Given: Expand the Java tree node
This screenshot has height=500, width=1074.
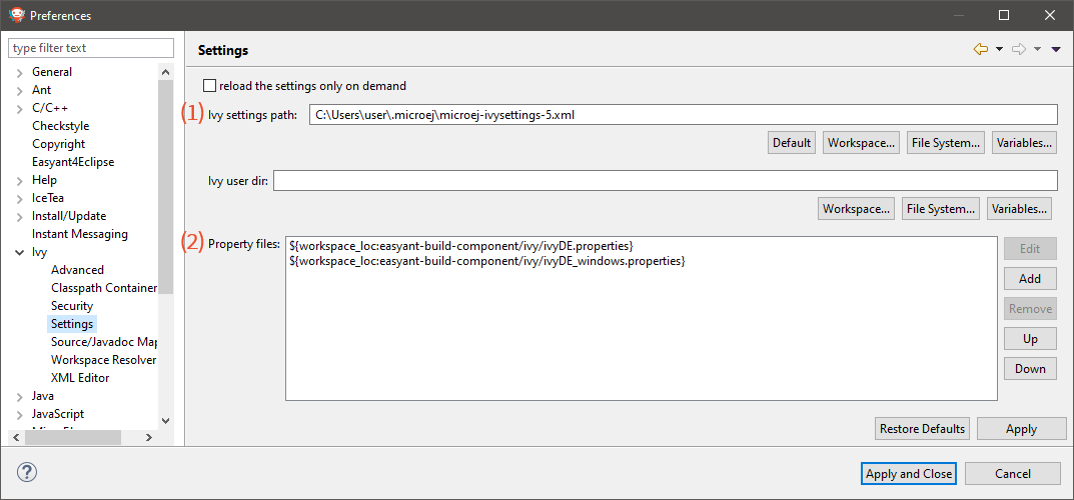Looking at the screenshot, I should tap(19, 396).
